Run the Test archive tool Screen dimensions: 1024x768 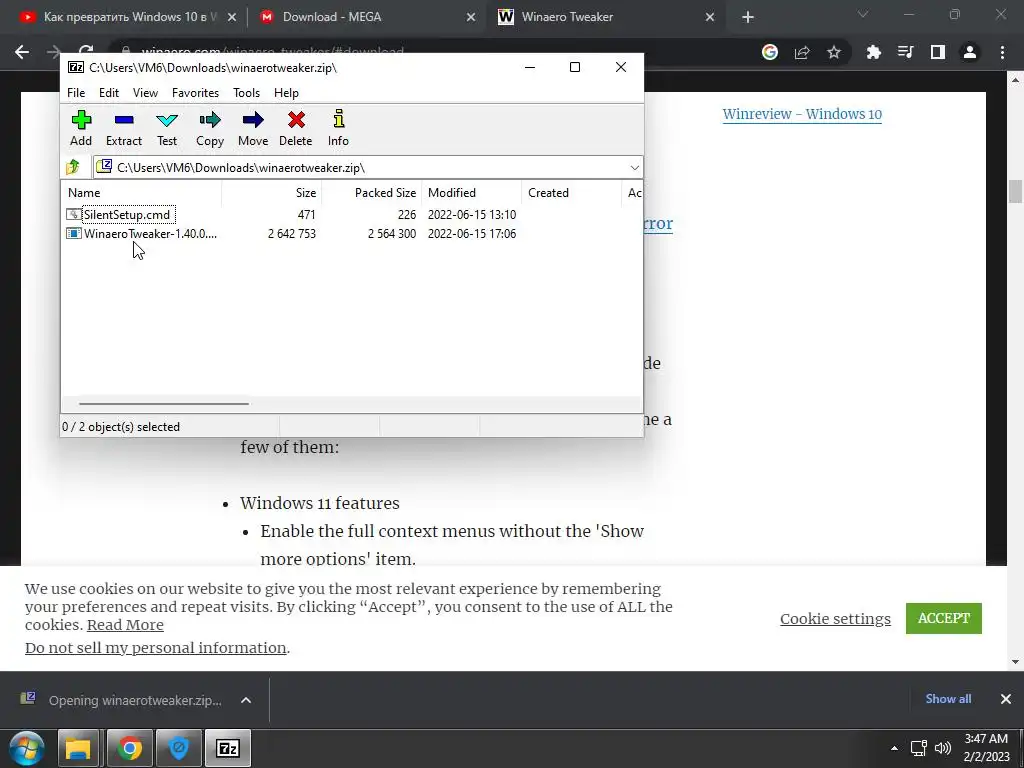[167, 128]
